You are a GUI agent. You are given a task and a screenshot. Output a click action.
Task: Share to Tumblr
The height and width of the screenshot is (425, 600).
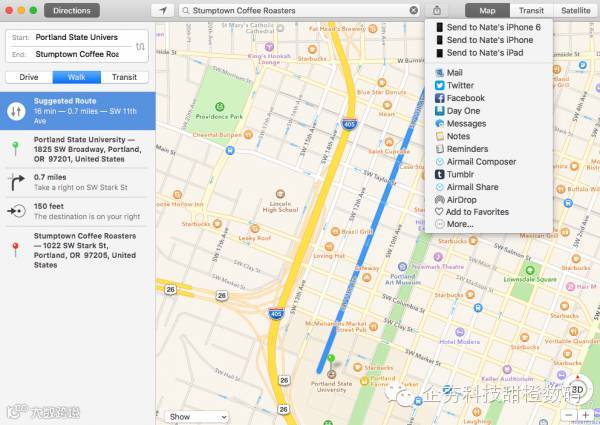pyautogui.click(x=489, y=174)
